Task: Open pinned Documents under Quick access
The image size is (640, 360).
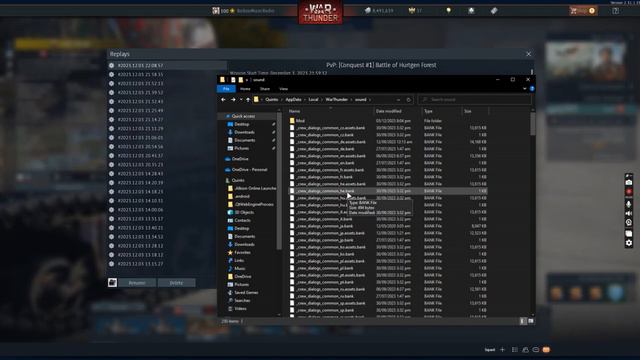Action: pos(244,140)
